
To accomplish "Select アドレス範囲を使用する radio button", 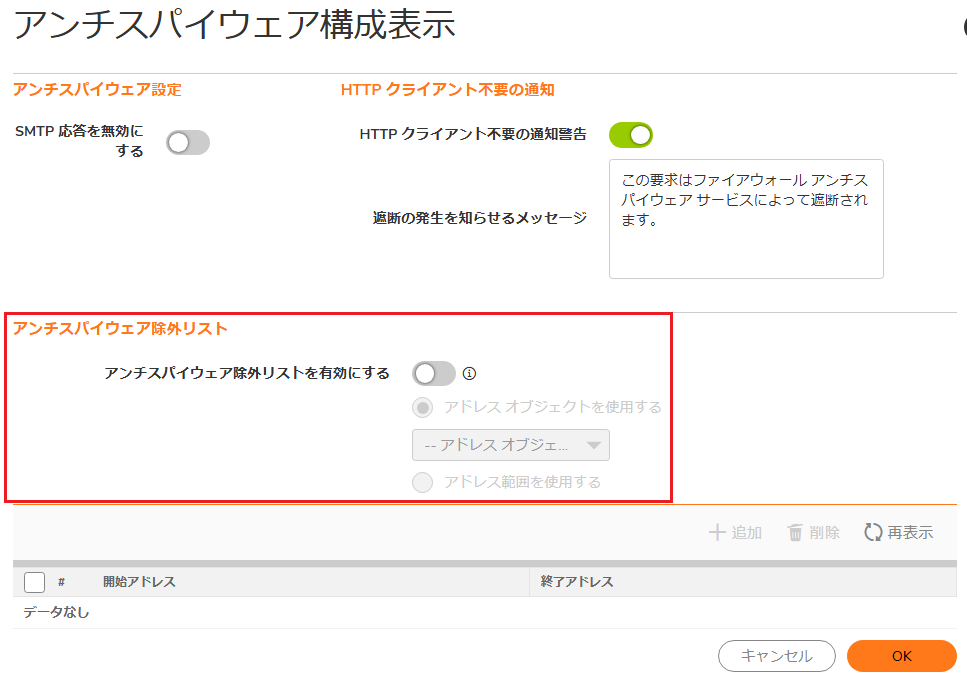I will [422, 482].
